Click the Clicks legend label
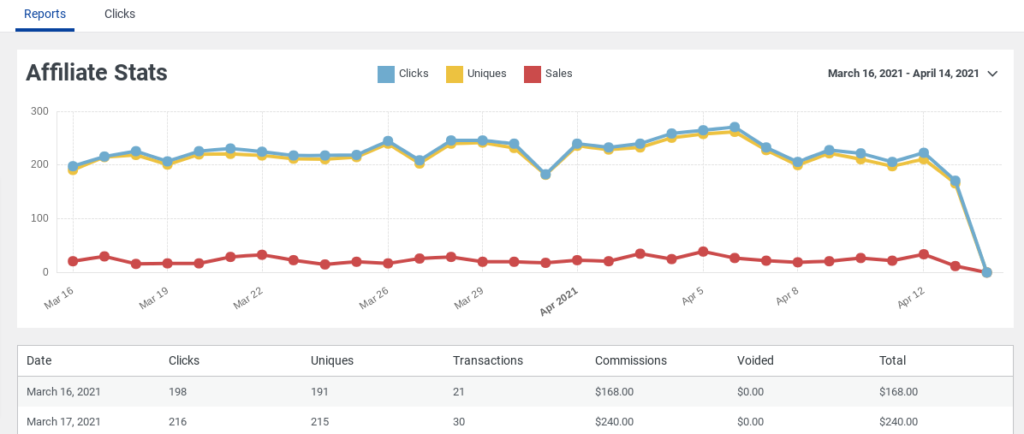The height and width of the screenshot is (434, 1024). tap(413, 73)
